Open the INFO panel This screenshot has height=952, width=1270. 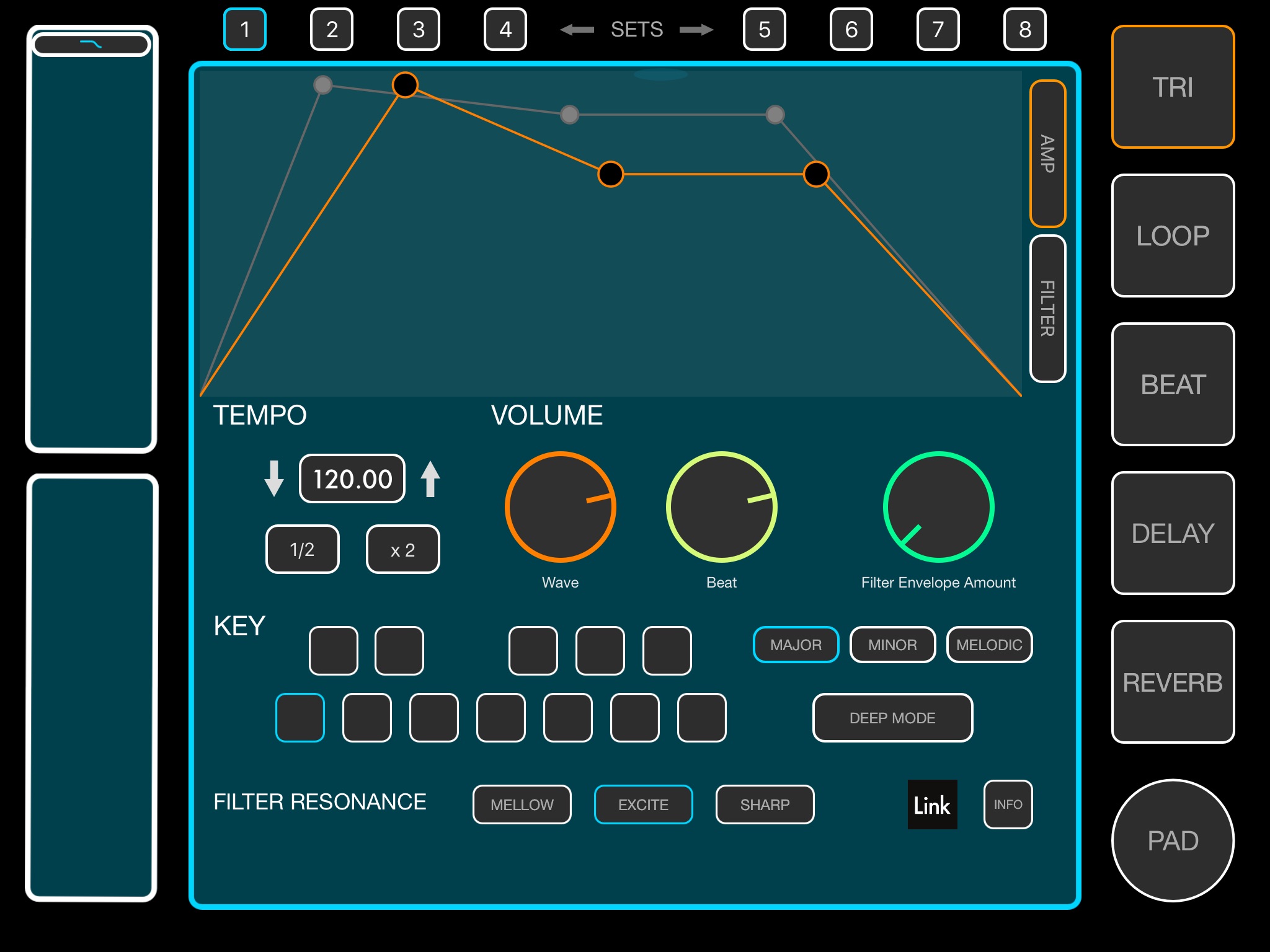1008,804
